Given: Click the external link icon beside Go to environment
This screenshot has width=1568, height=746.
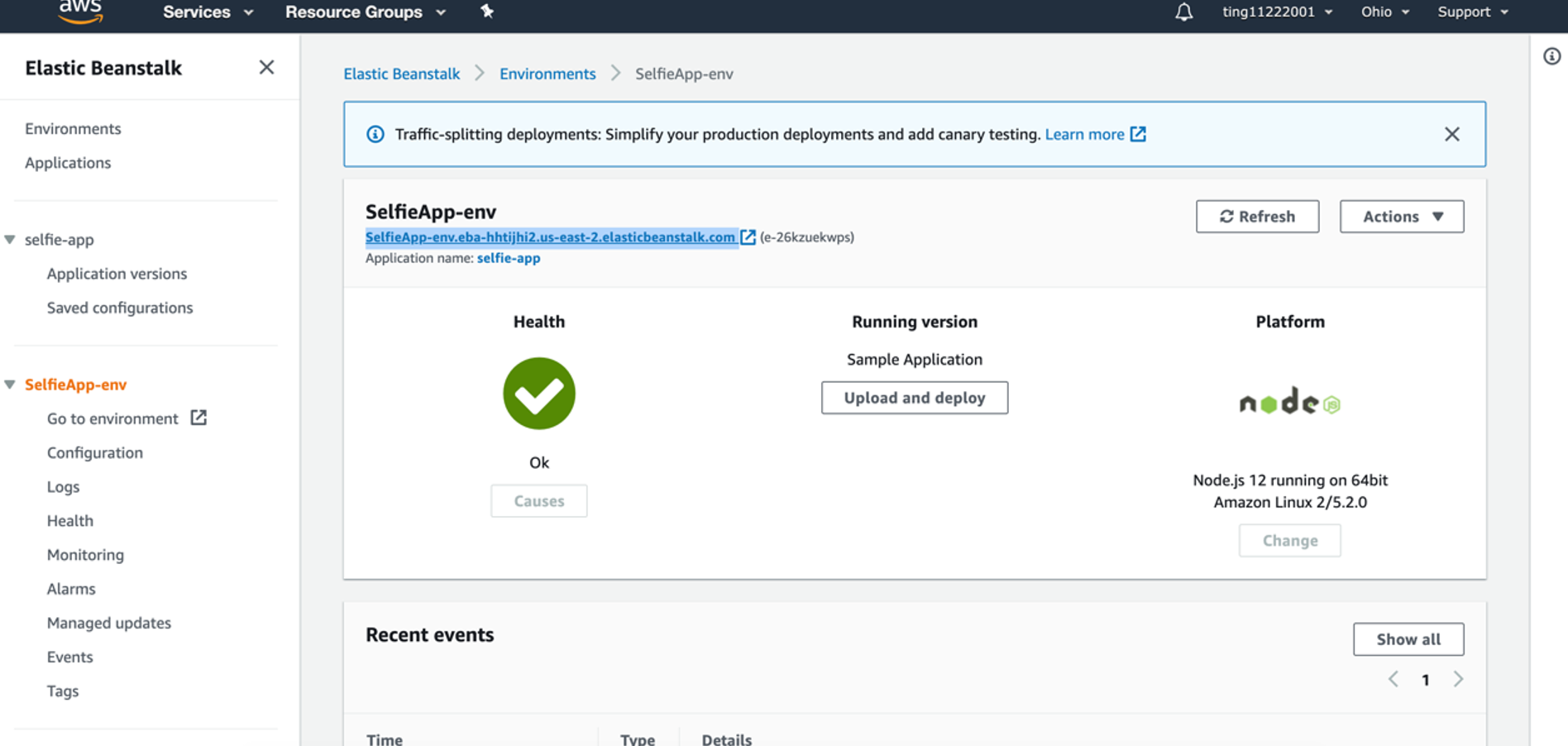Looking at the screenshot, I should pos(198,418).
